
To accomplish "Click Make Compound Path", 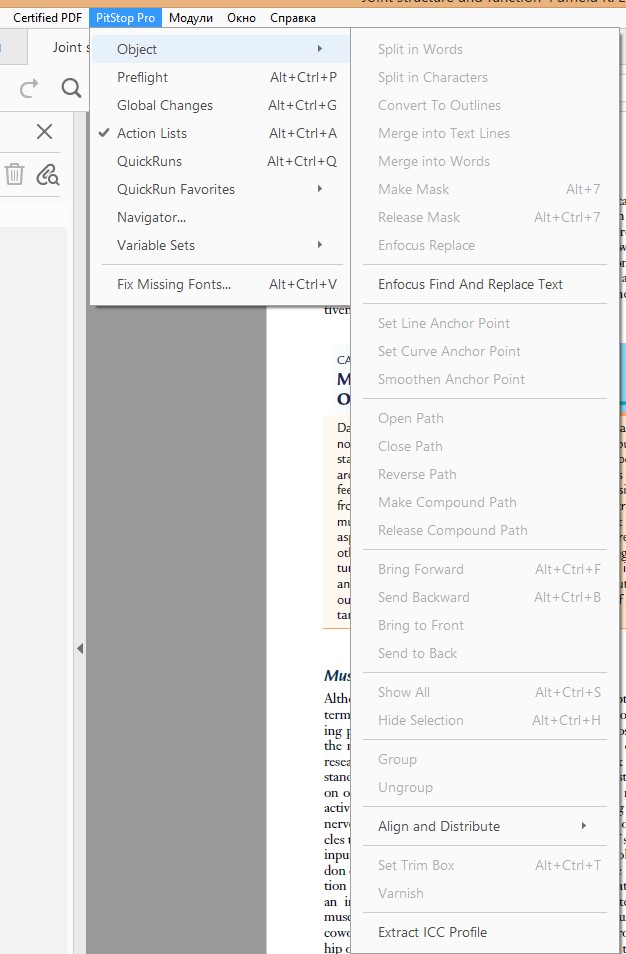I will pos(485,502).
